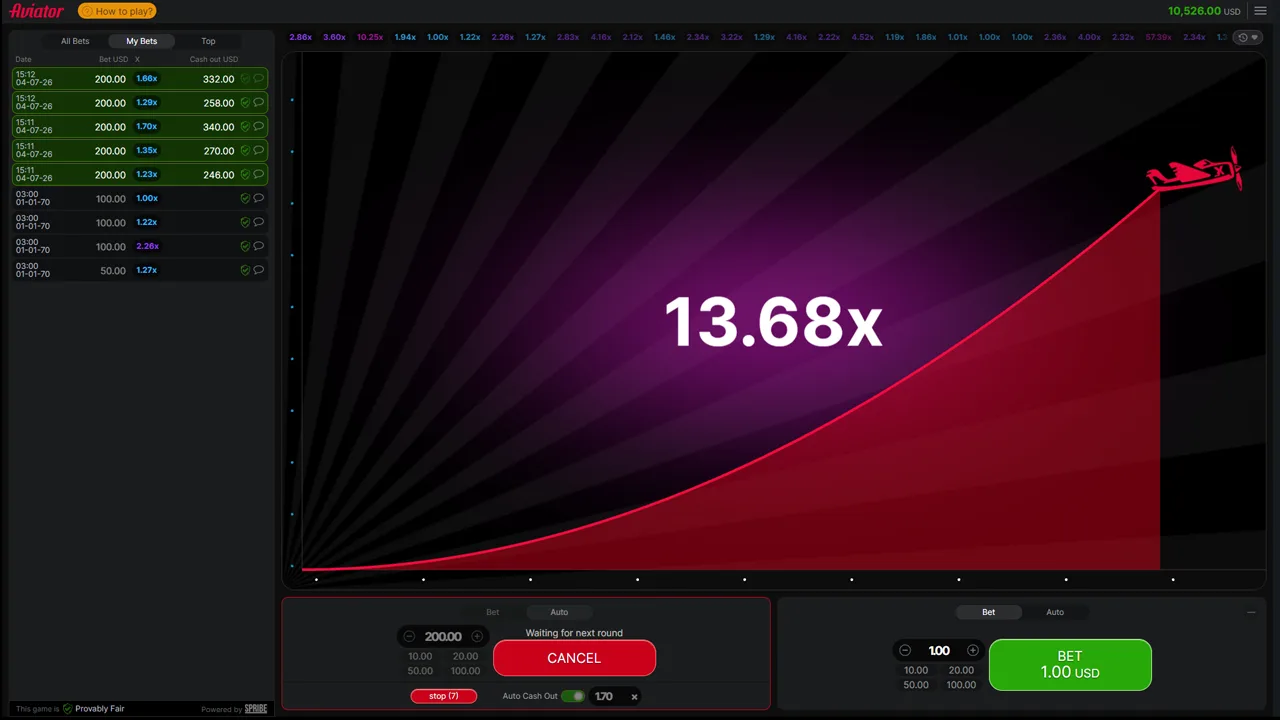Click the 10.25x result in history bar
This screenshot has height=720, width=1280.
pos(370,37)
